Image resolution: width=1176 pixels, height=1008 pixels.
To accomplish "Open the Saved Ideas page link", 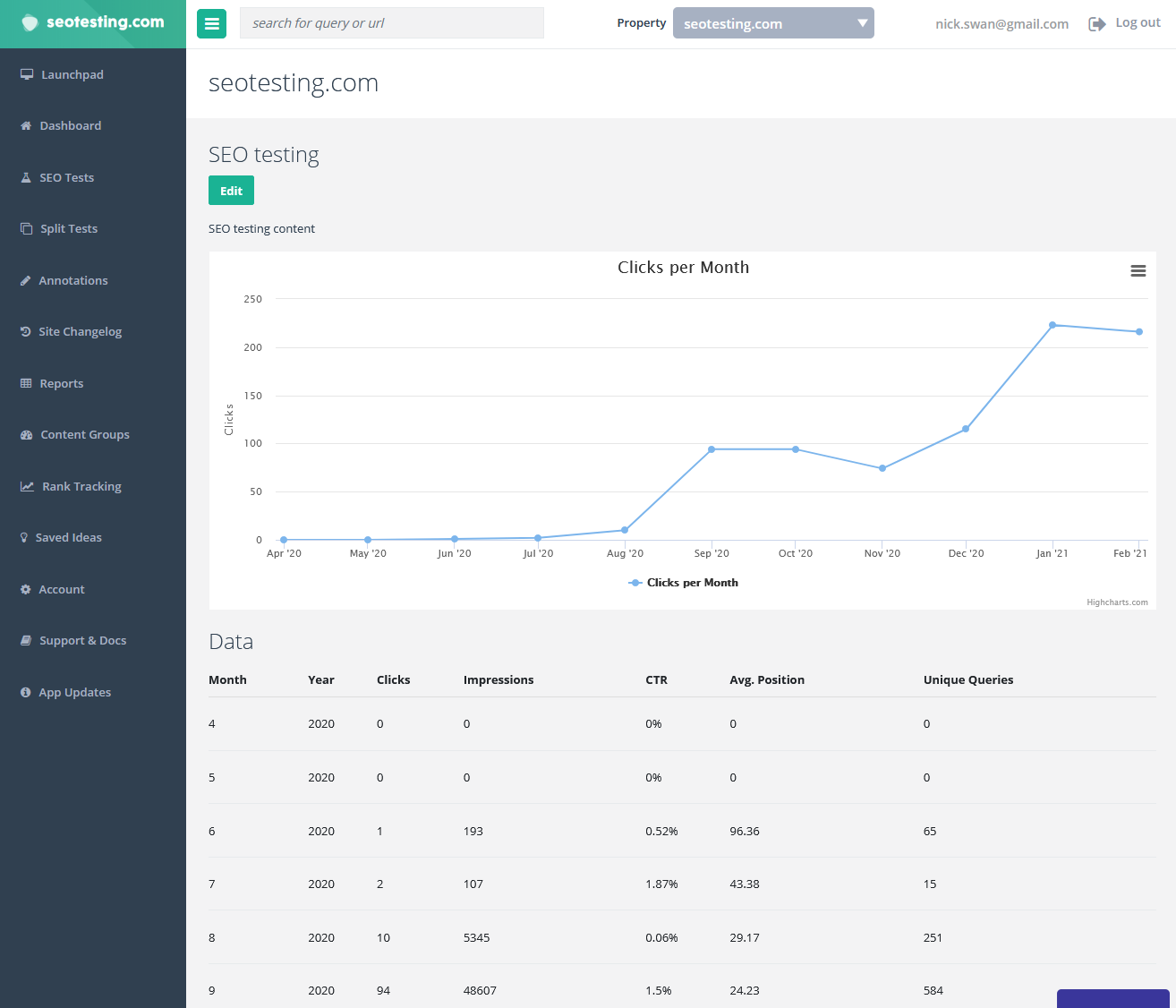I will point(69,538).
